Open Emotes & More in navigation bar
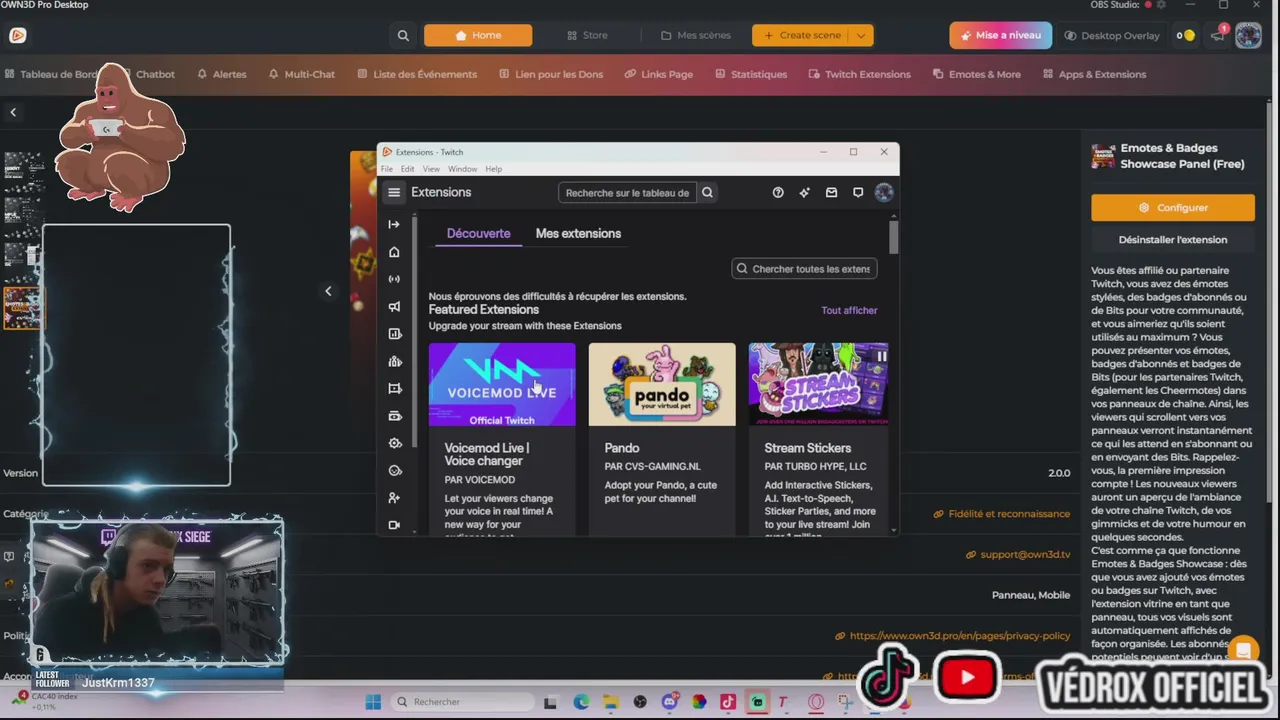Screen dimensions: 1280x720 click(x=977, y=74)
